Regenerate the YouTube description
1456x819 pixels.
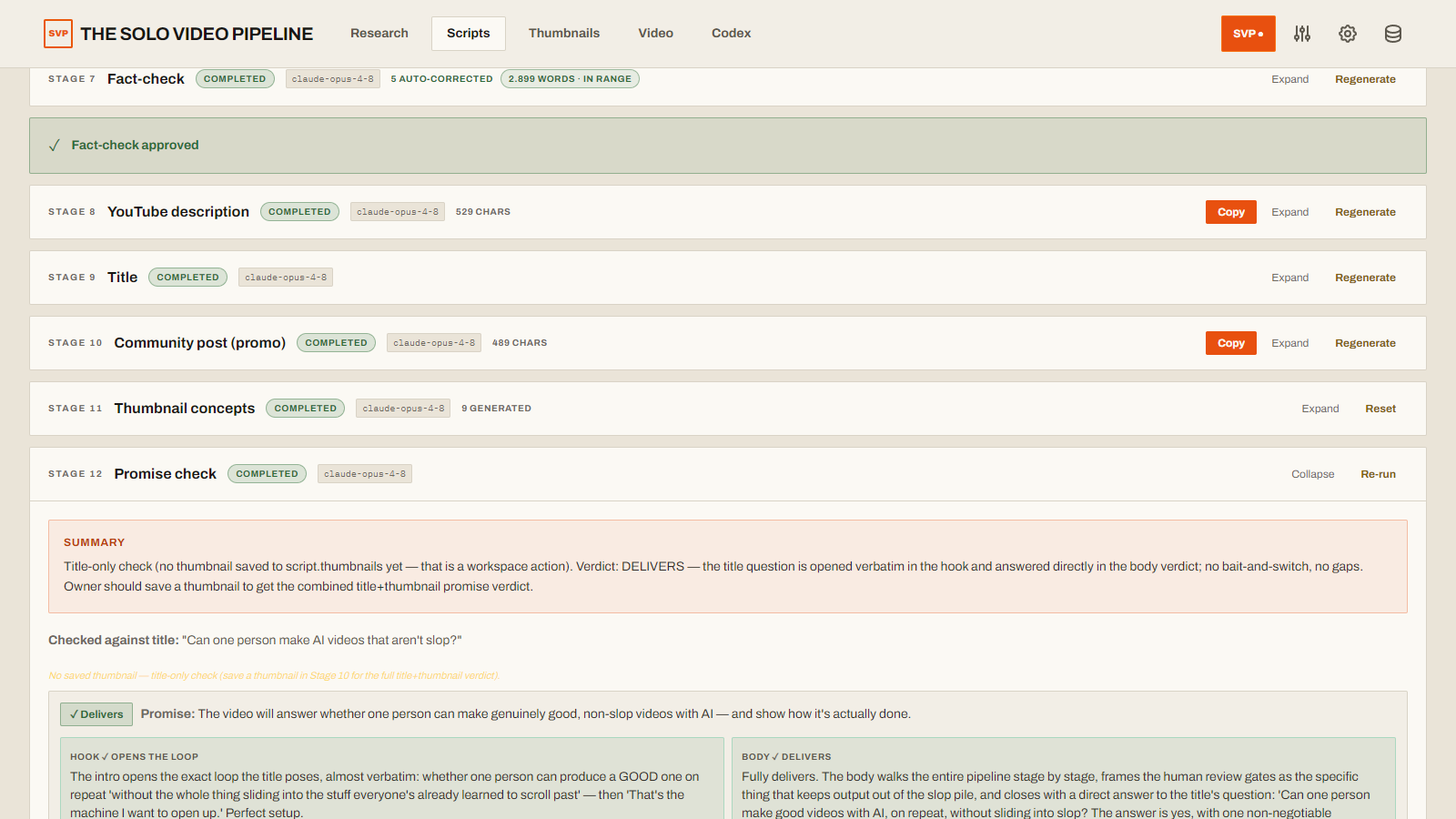pyautogui.click(x=1365, y=212)
